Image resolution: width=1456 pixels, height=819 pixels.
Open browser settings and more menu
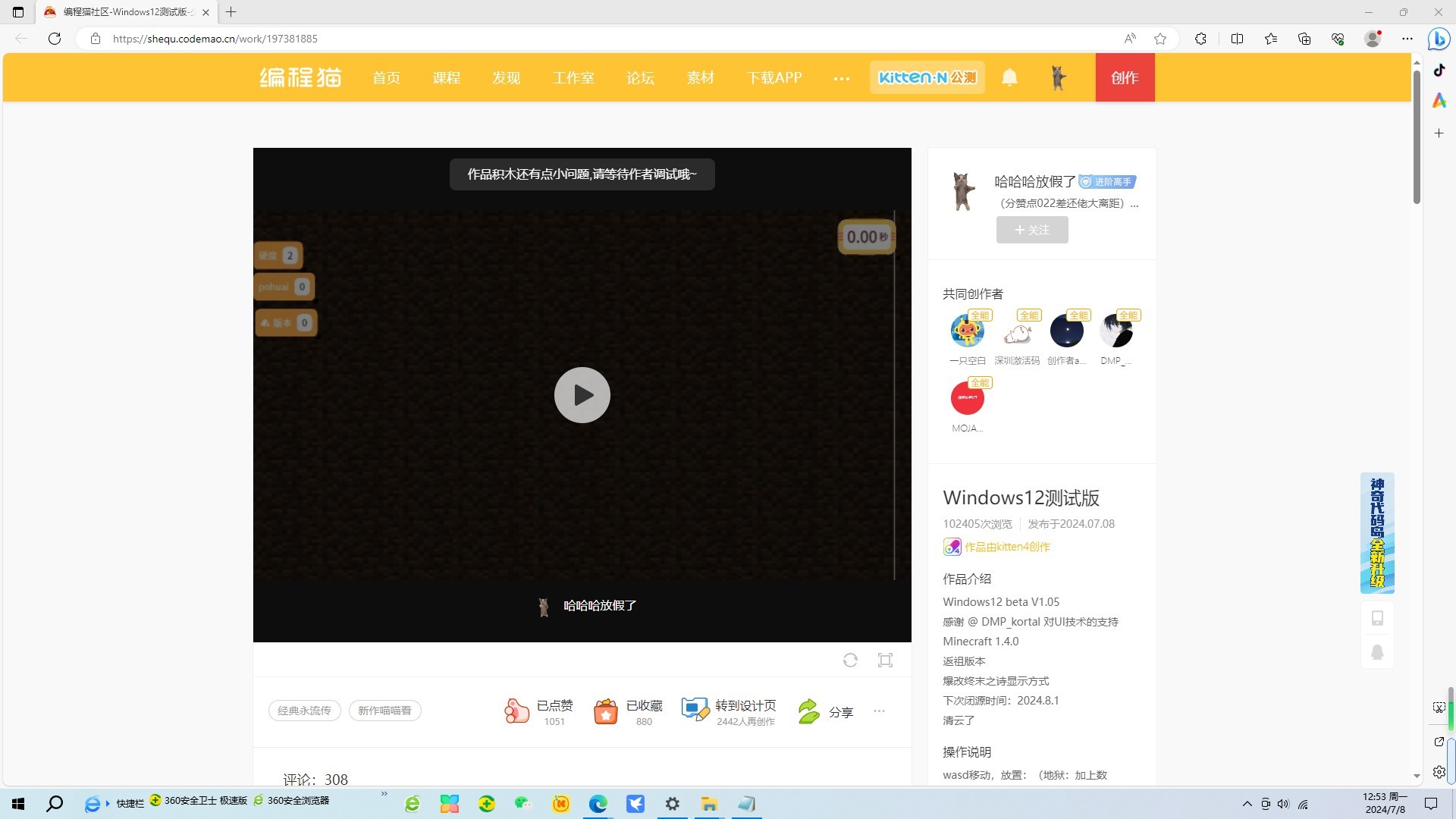coord(1407,39)
